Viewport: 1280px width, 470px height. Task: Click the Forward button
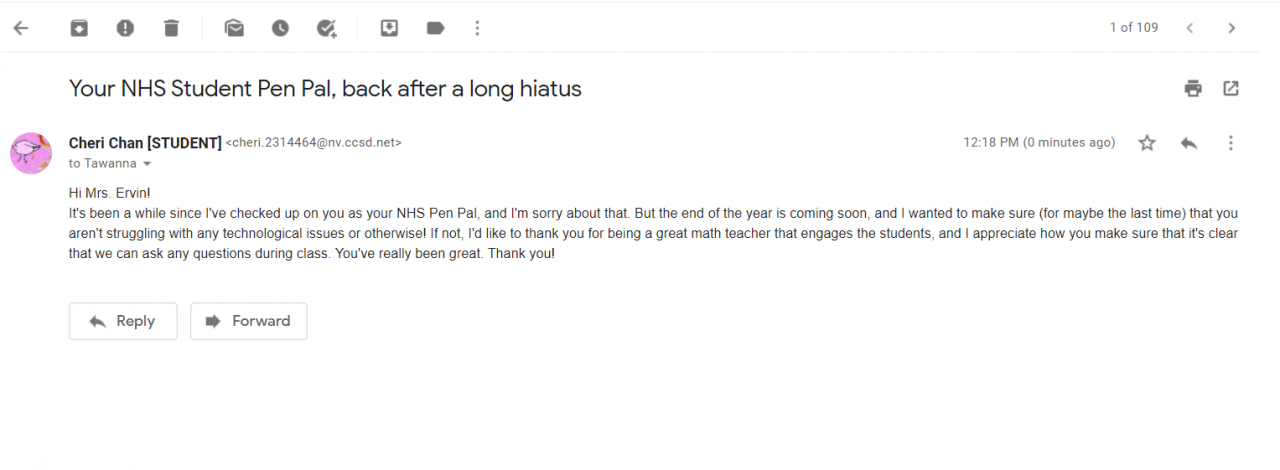coord(249,321)
